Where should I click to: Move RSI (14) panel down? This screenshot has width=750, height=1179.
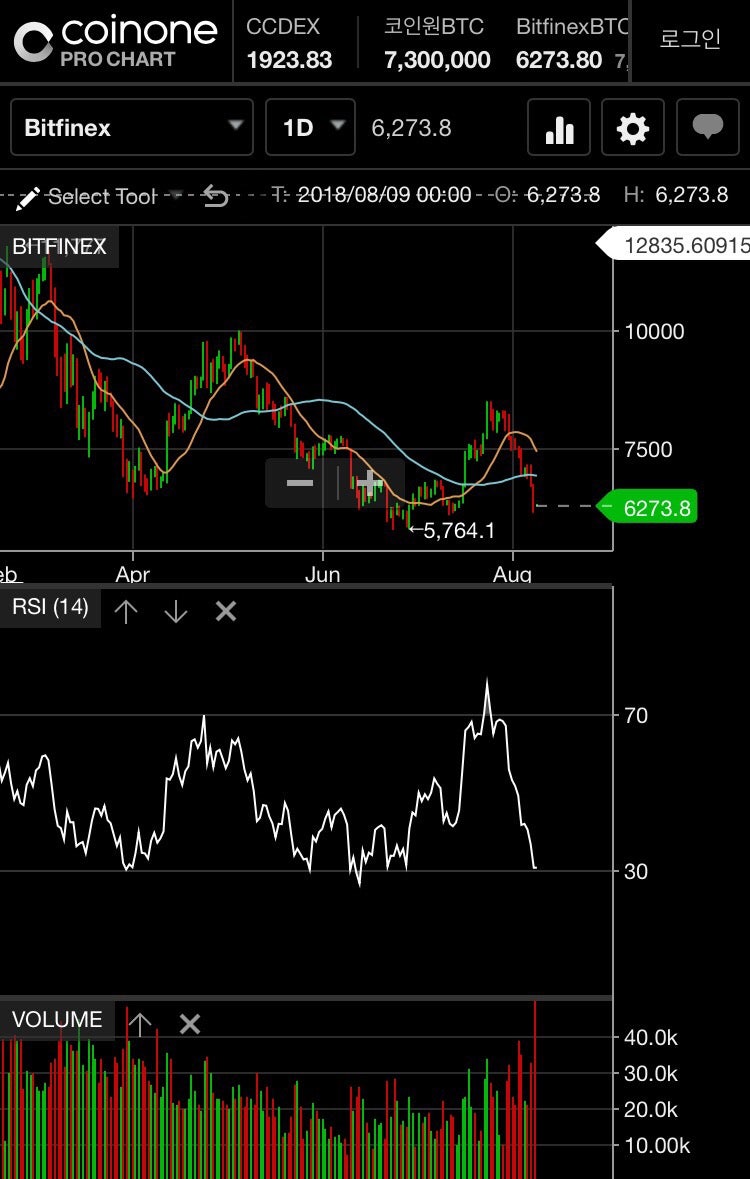pos(175,611)
